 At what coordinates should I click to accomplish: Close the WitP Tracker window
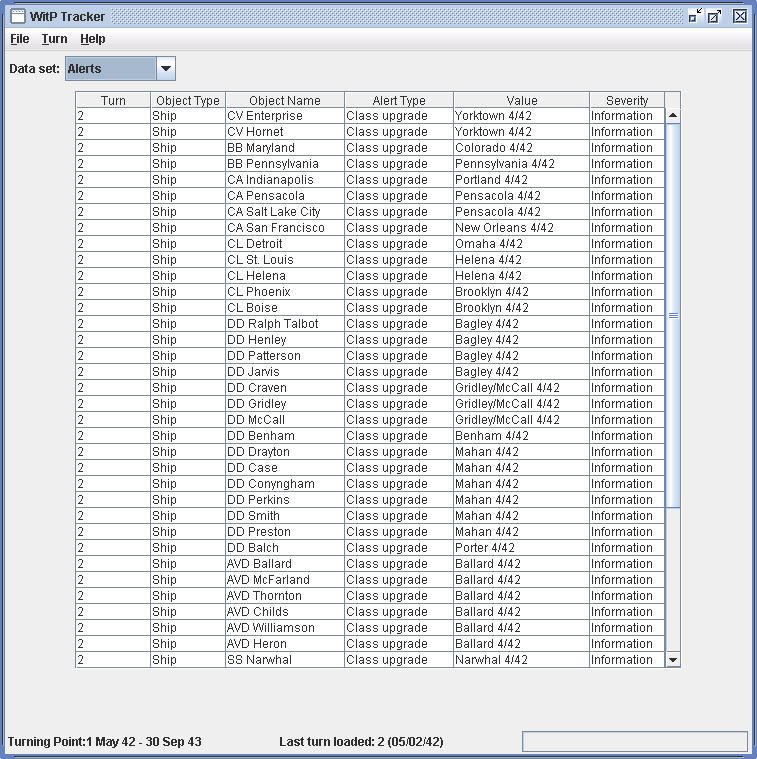(740, 16)
